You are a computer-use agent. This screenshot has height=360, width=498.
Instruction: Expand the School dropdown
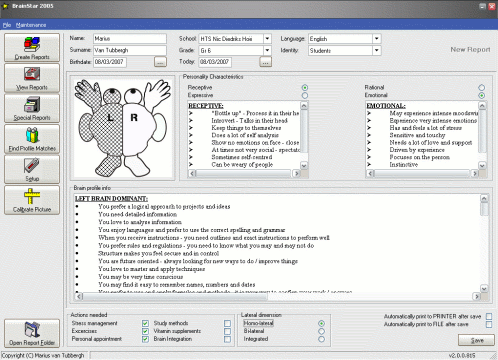(267, 39)
